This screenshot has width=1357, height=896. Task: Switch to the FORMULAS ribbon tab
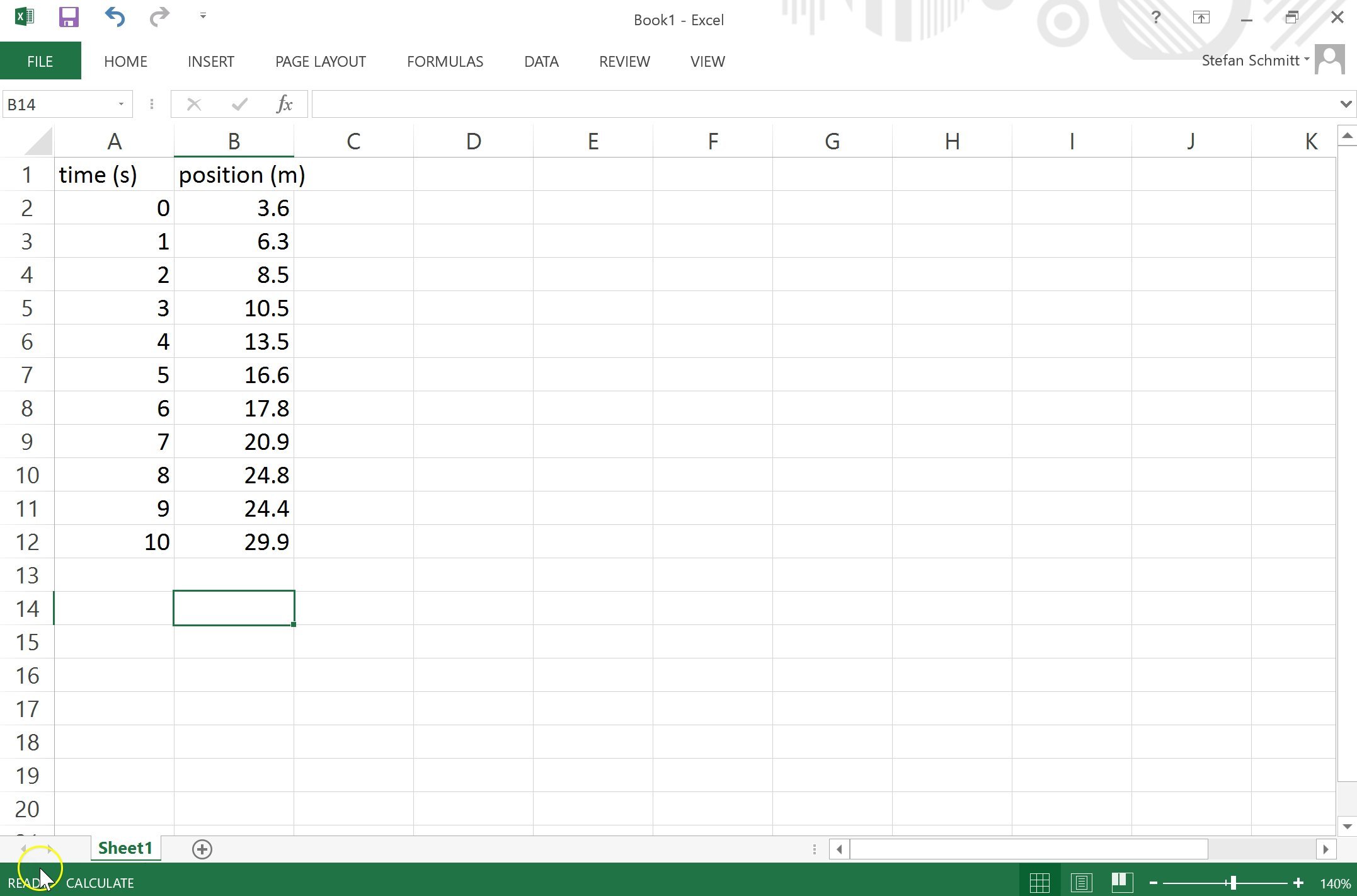click(445, 61)
